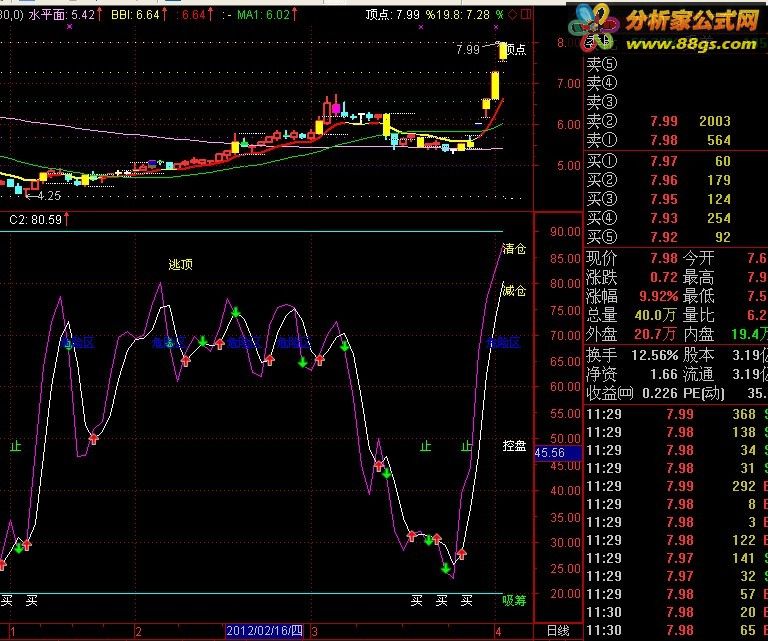Image resolution: width=768 pixels, height=641 pixels.
Task: Click the 卖① price 7.98
Action: (x=664, y=141)
